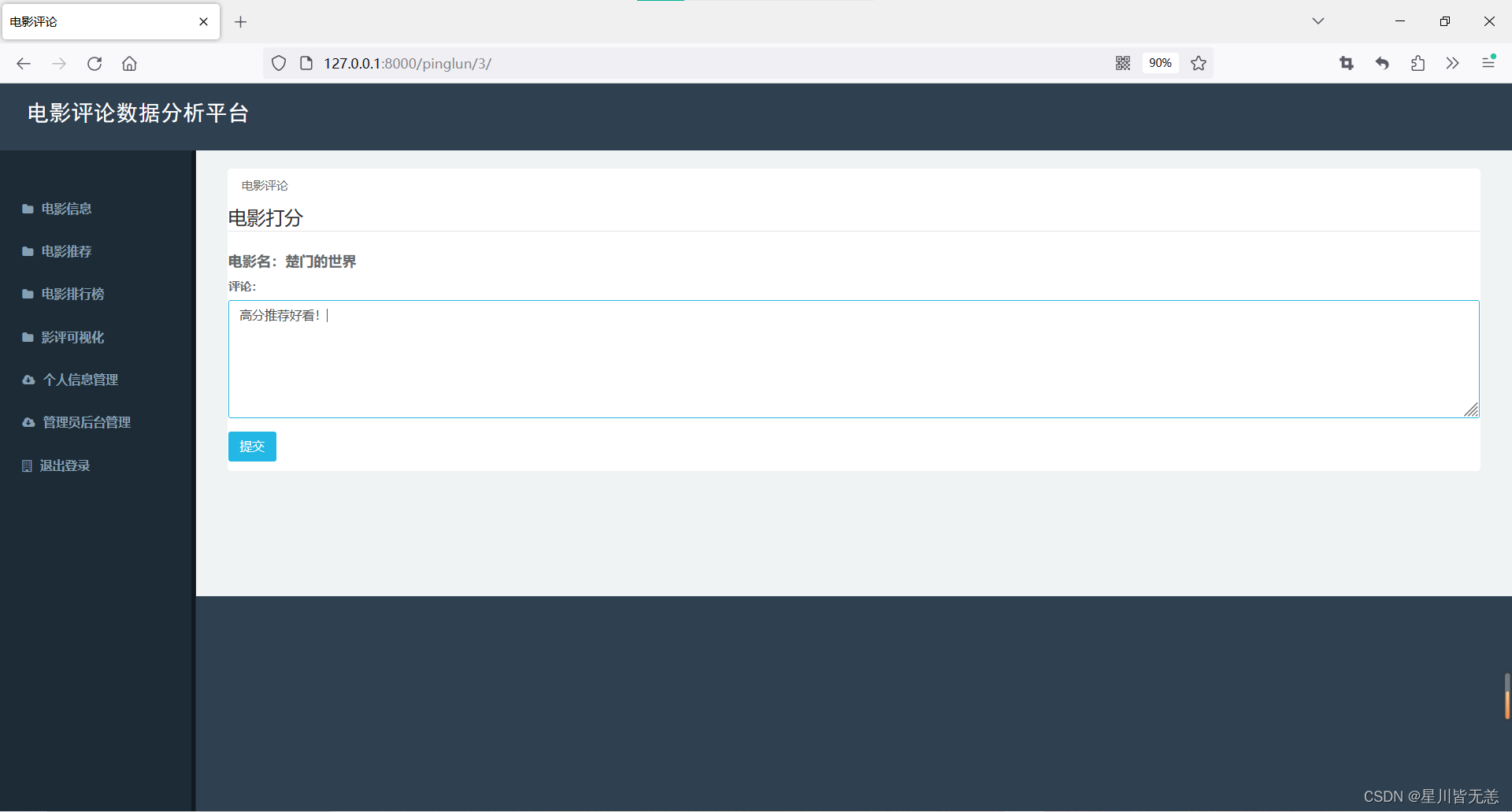Viewport: 1512px width, 812px height.
Task: Open the list all tabs dropdown
Action: (x=1318, y=21)
